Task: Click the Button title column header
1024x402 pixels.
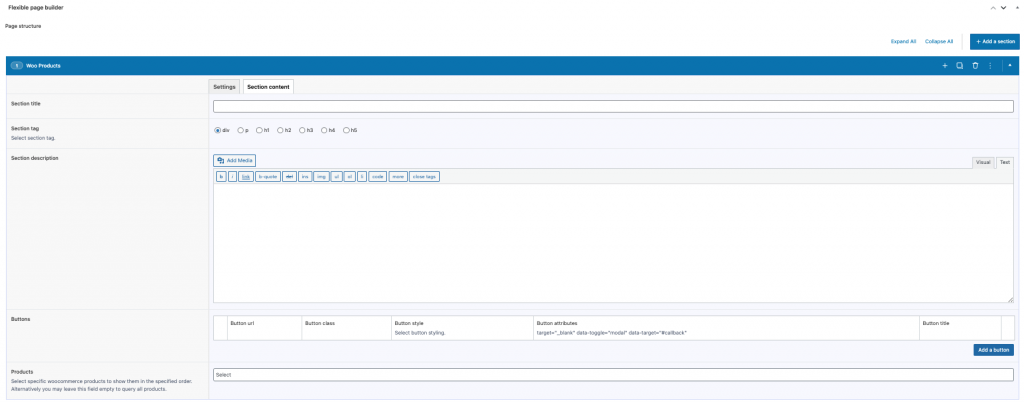Action: click(x=936, y=323)
